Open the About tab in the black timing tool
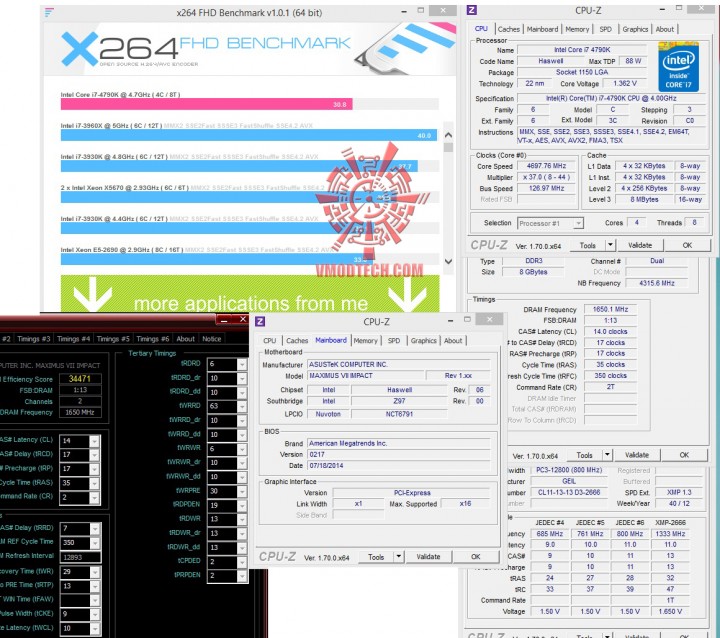The height and width of the screenshot is (638, 720). [x=186, y=339]
